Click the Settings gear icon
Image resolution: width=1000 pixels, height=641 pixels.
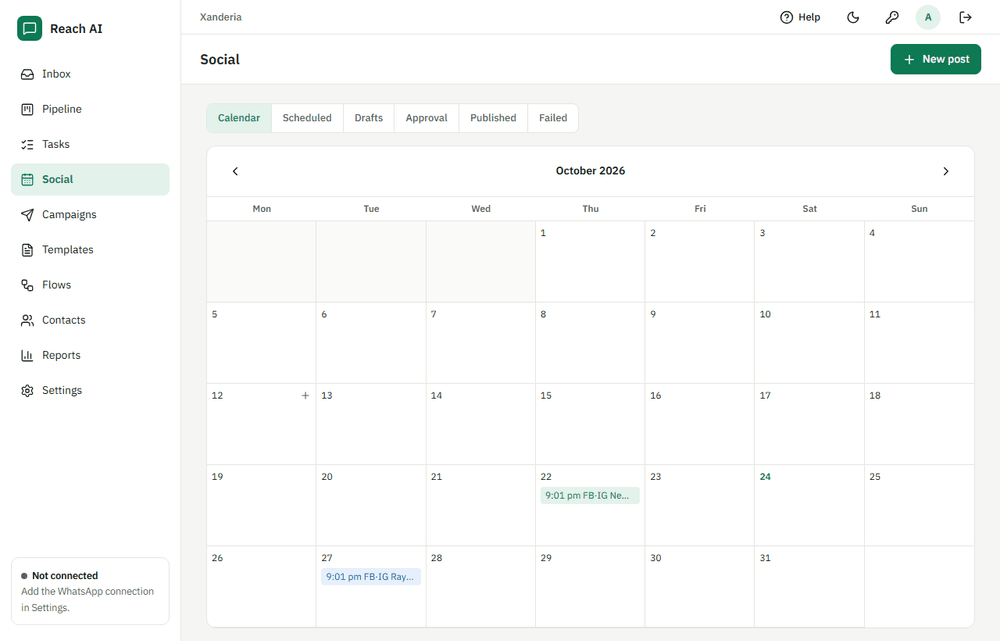pos(27,390)
